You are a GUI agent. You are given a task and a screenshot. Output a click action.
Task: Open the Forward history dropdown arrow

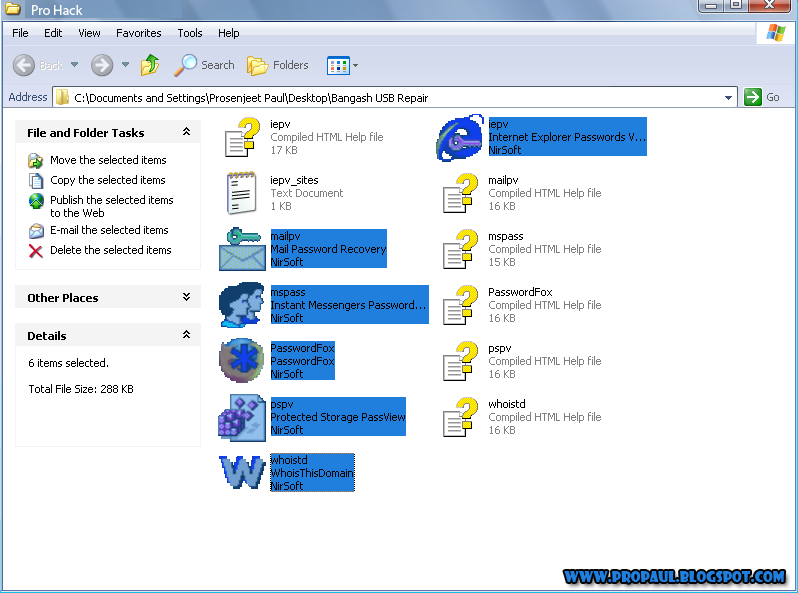pyautogui.click(x=125, y=65)
